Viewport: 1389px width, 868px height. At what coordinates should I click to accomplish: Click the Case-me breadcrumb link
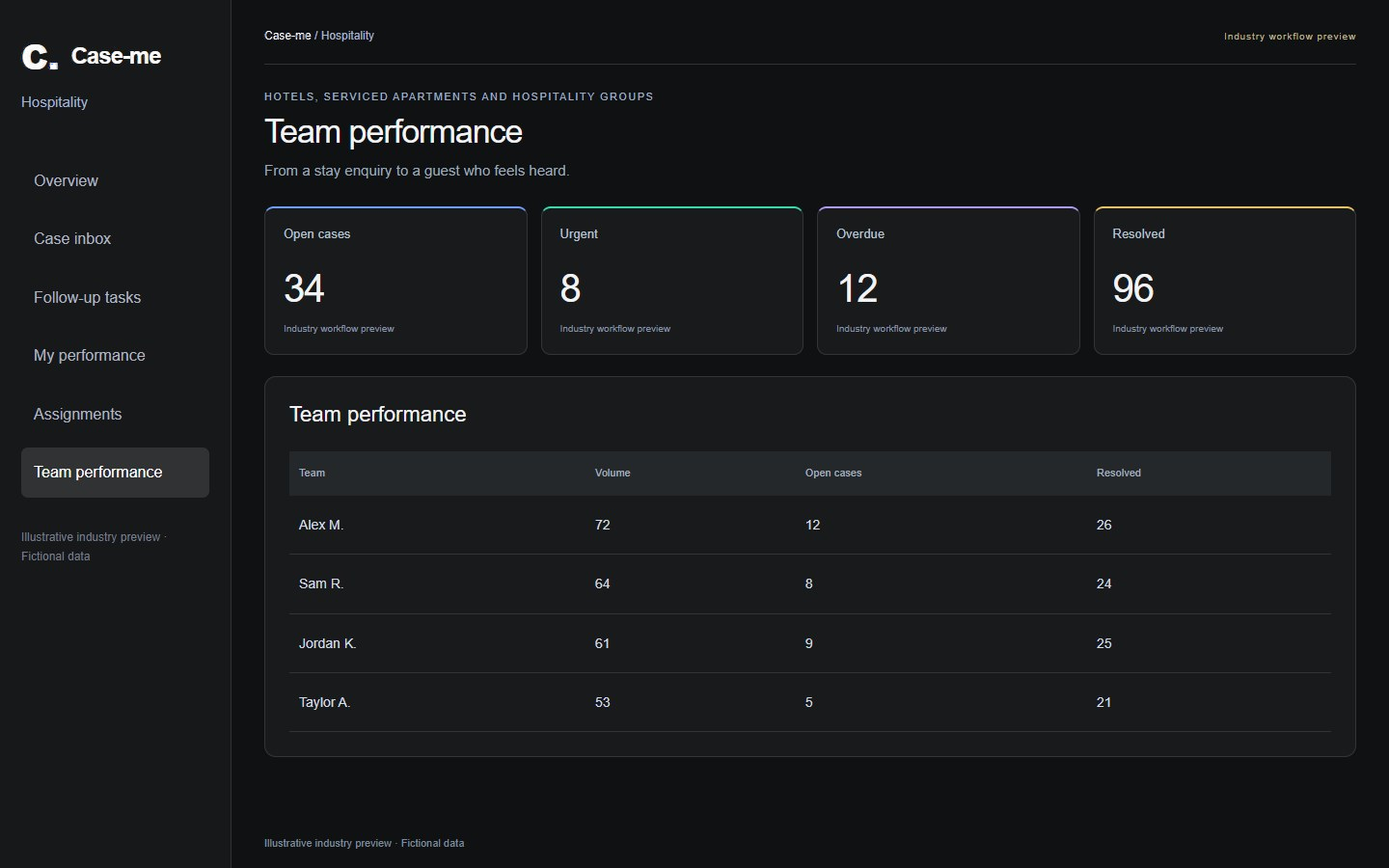tap(287, 36)
